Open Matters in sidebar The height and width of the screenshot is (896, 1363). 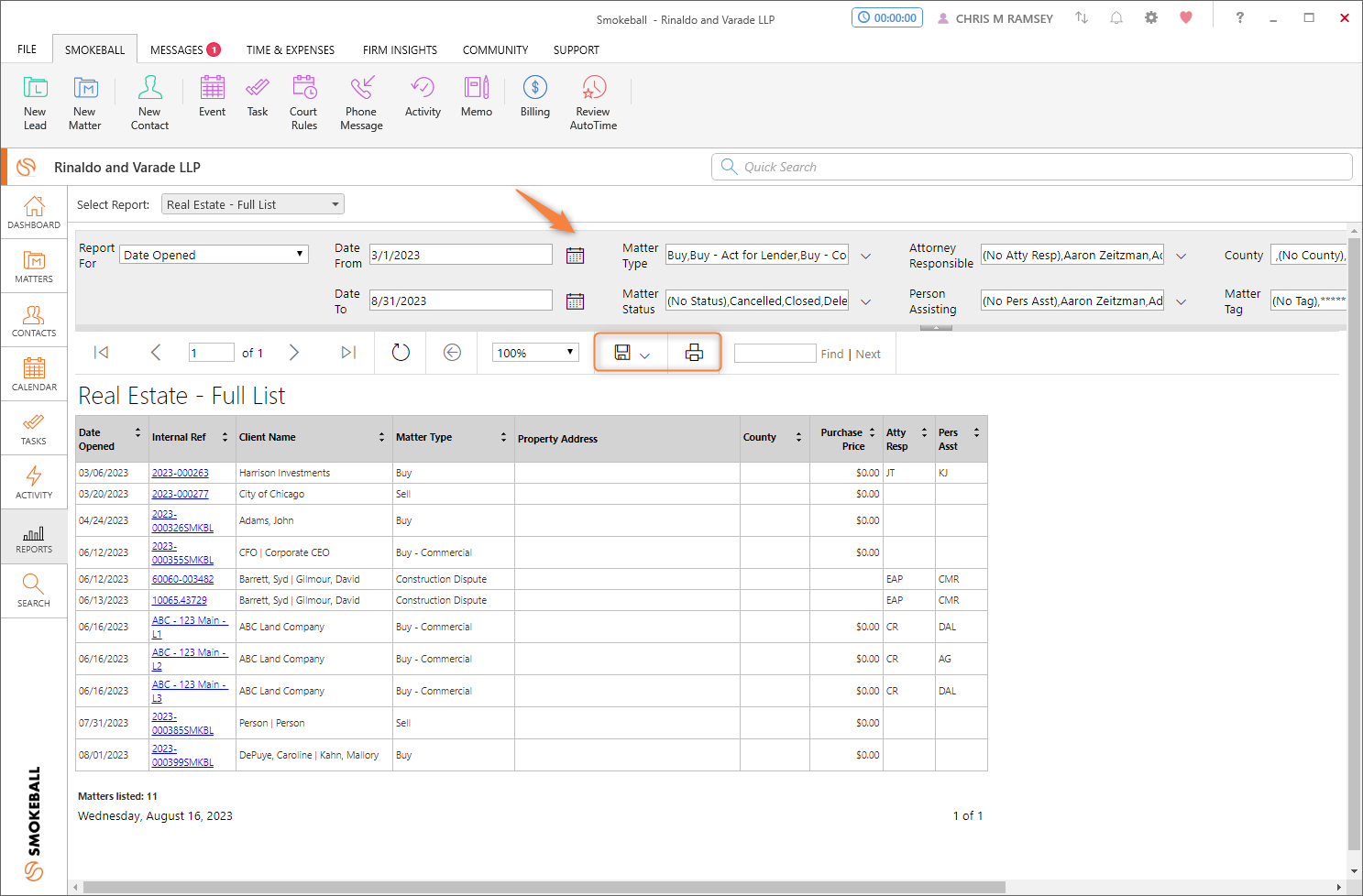click(34, 267)
